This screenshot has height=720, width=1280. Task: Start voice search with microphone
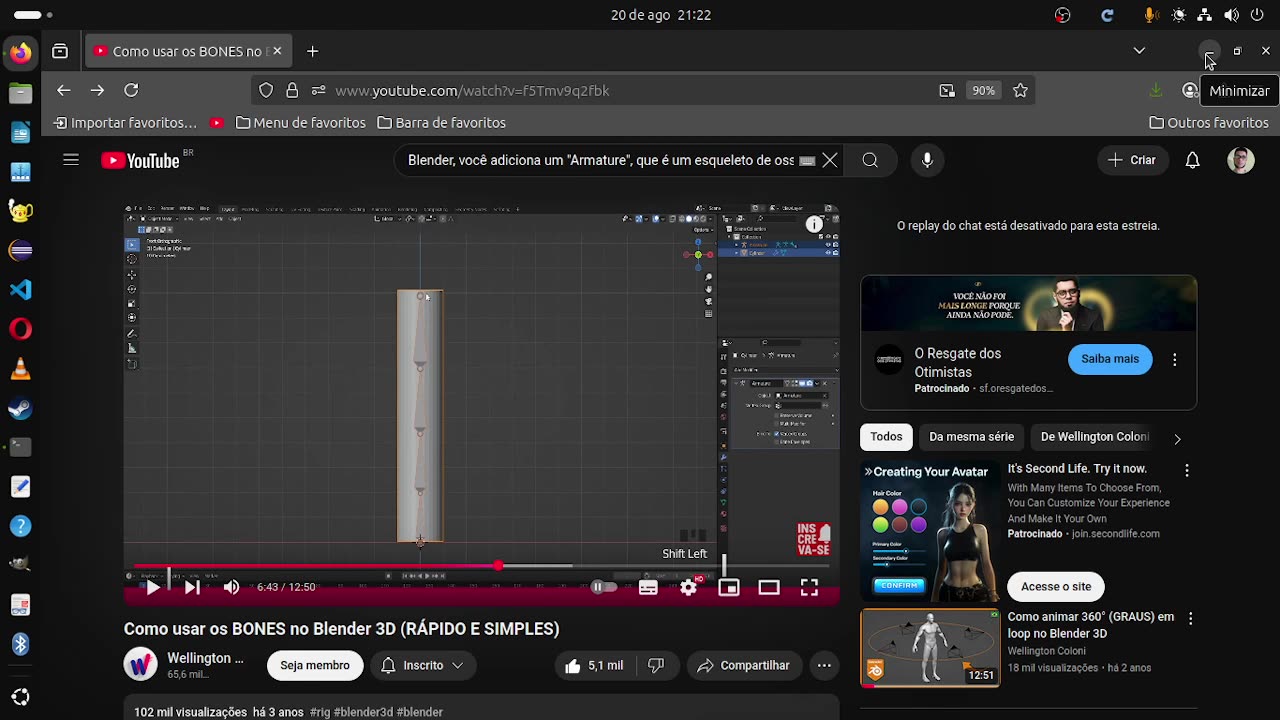(927, 160)
